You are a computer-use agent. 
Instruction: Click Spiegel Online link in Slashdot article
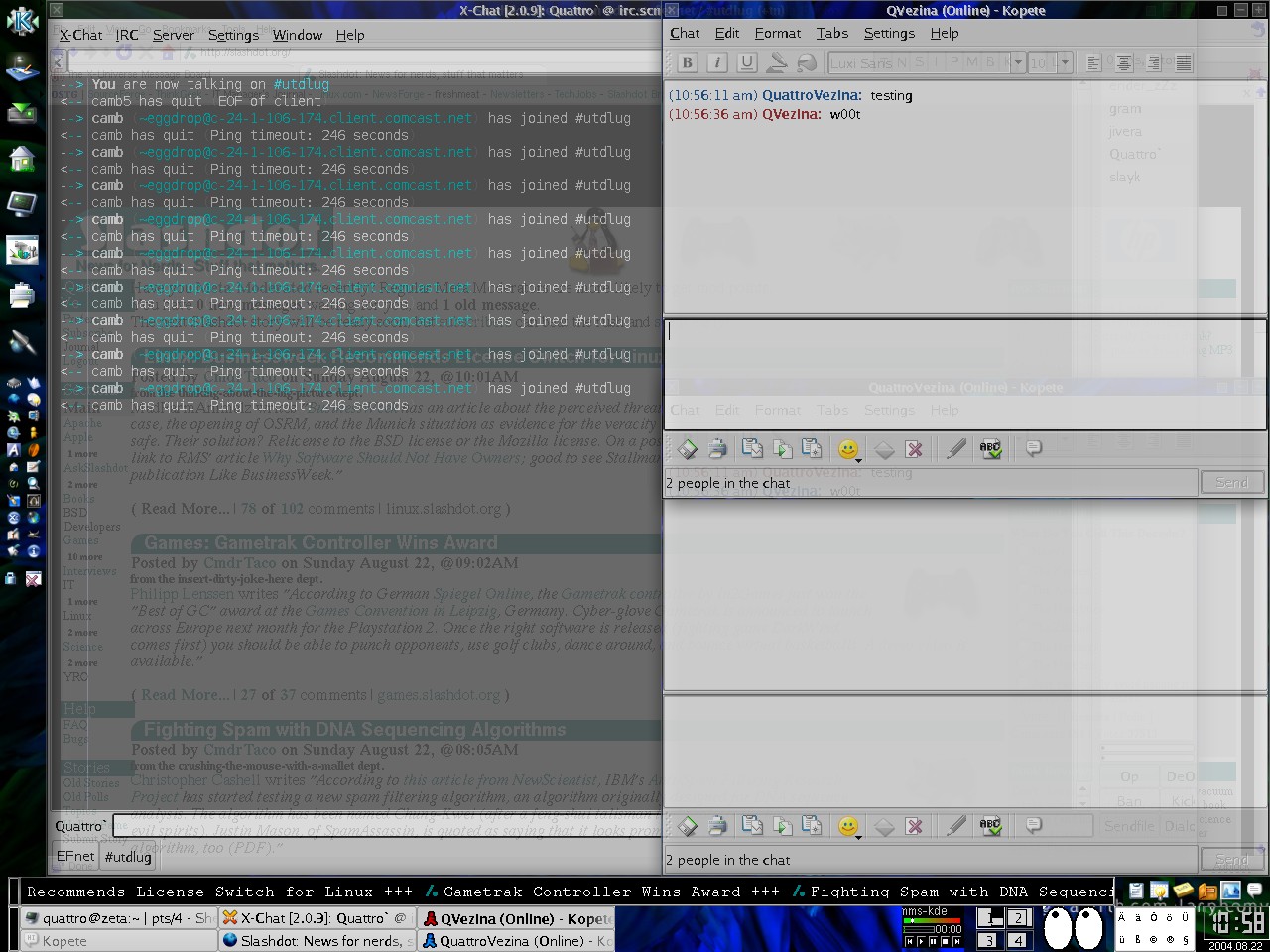click(481, 593)
